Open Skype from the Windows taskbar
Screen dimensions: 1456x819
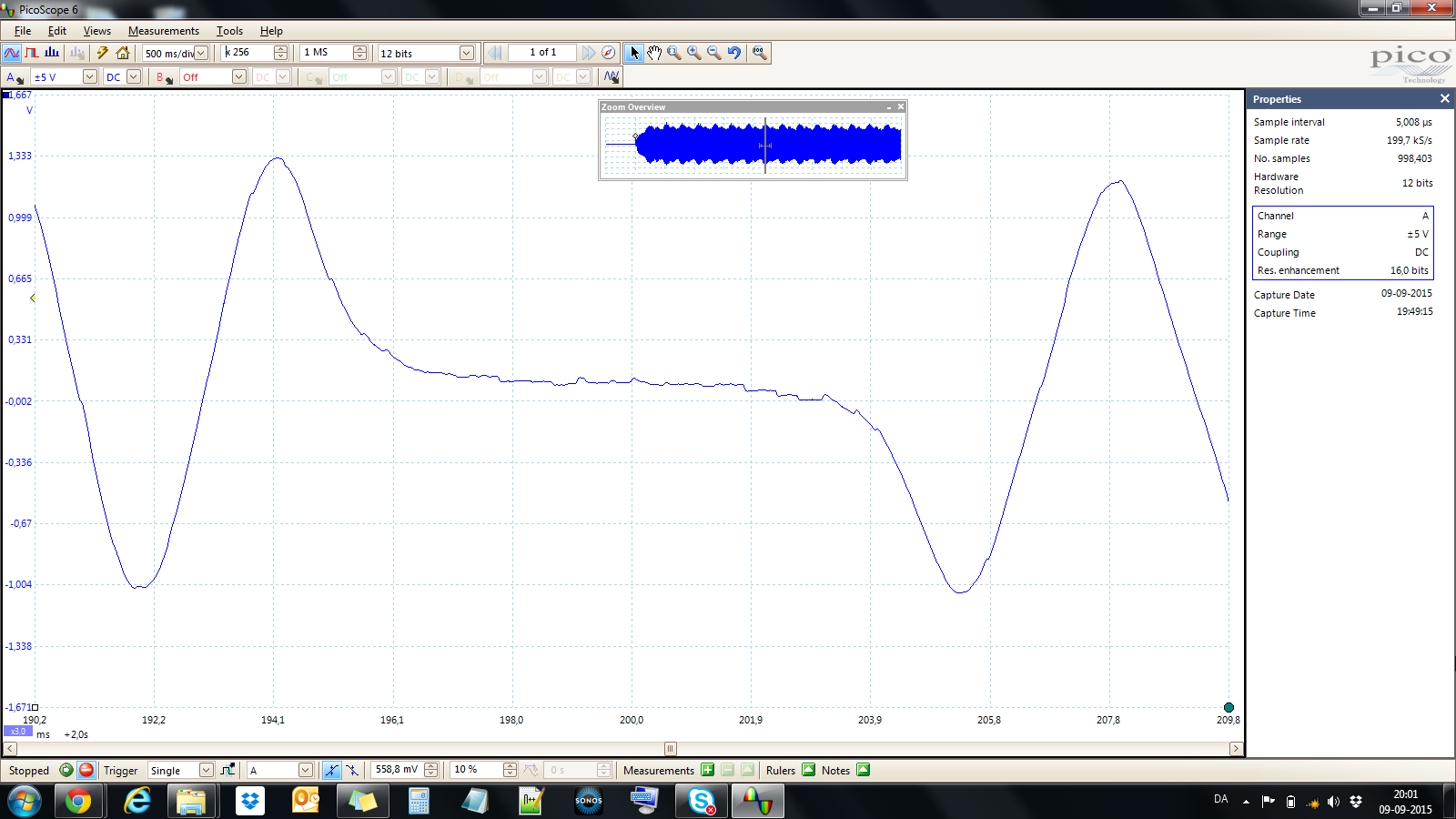click(x=701, y=802)
